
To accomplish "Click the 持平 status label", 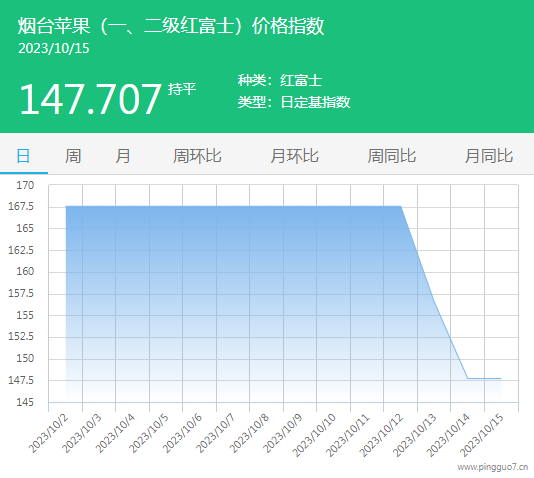I will click(182, 89).
